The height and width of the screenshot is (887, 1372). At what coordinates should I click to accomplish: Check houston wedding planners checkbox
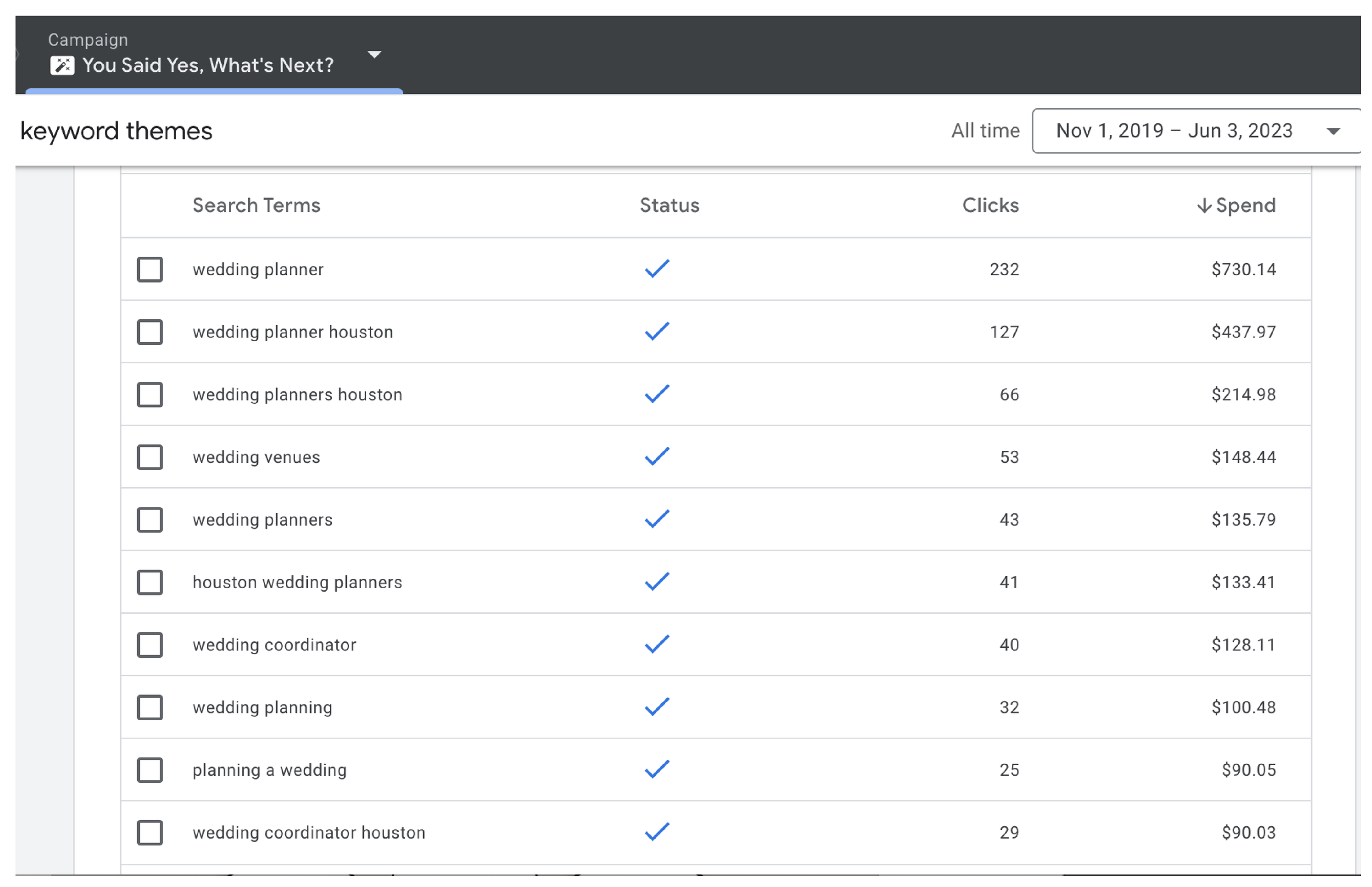[x=150, y=583]
